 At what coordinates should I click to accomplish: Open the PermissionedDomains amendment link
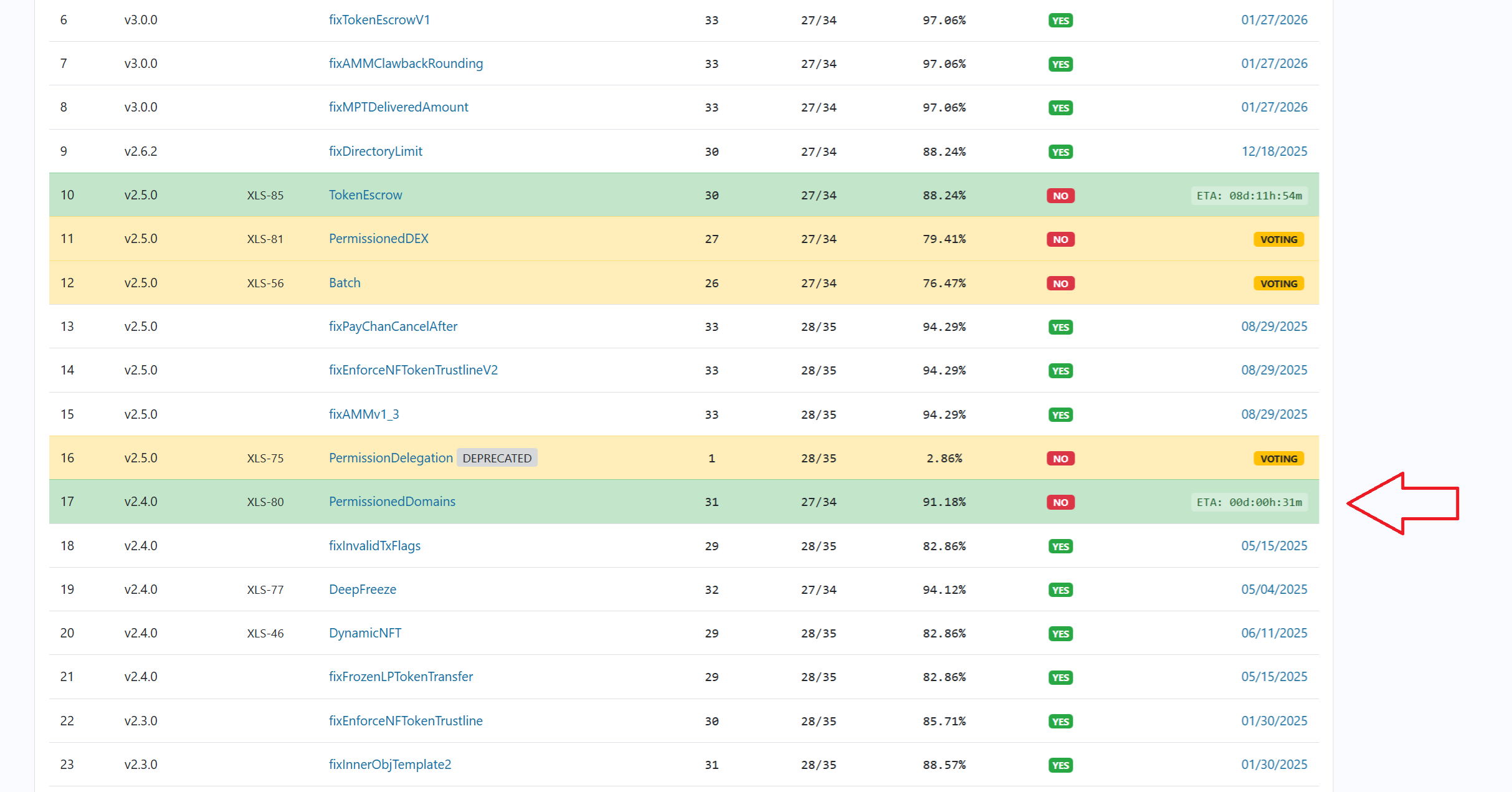[392, 502]
